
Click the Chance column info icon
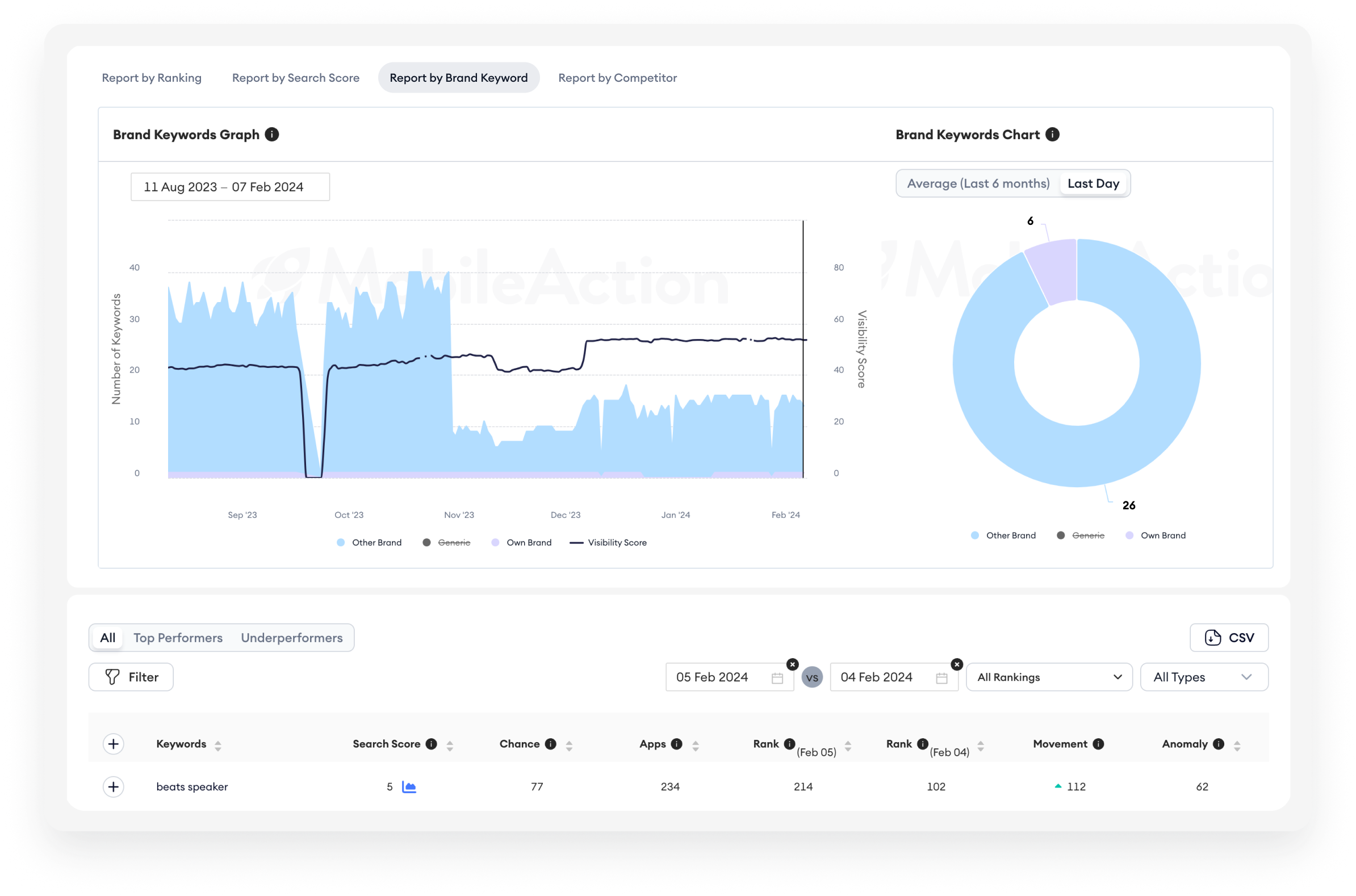(x=550, y=744)
